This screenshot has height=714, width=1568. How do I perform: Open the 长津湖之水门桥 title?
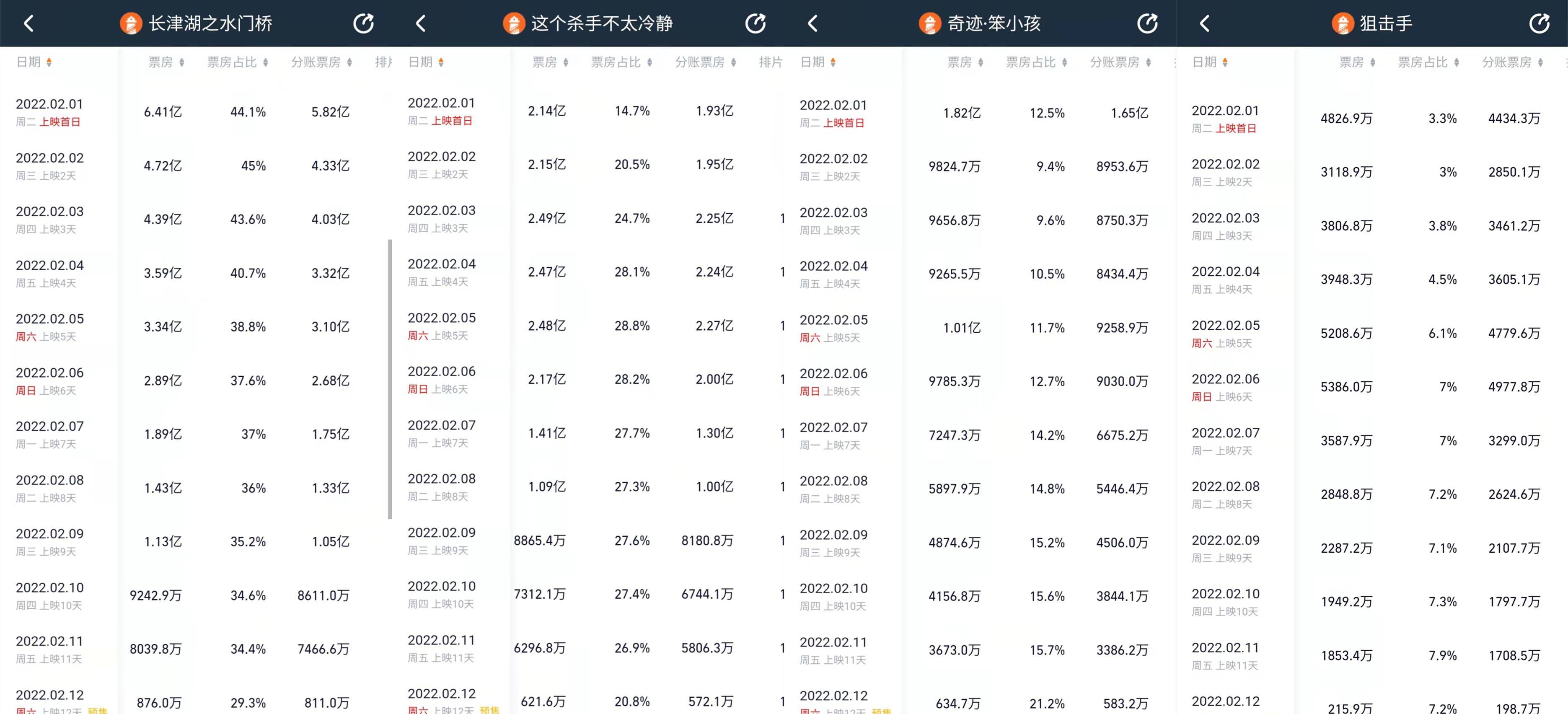coord(211,24)
